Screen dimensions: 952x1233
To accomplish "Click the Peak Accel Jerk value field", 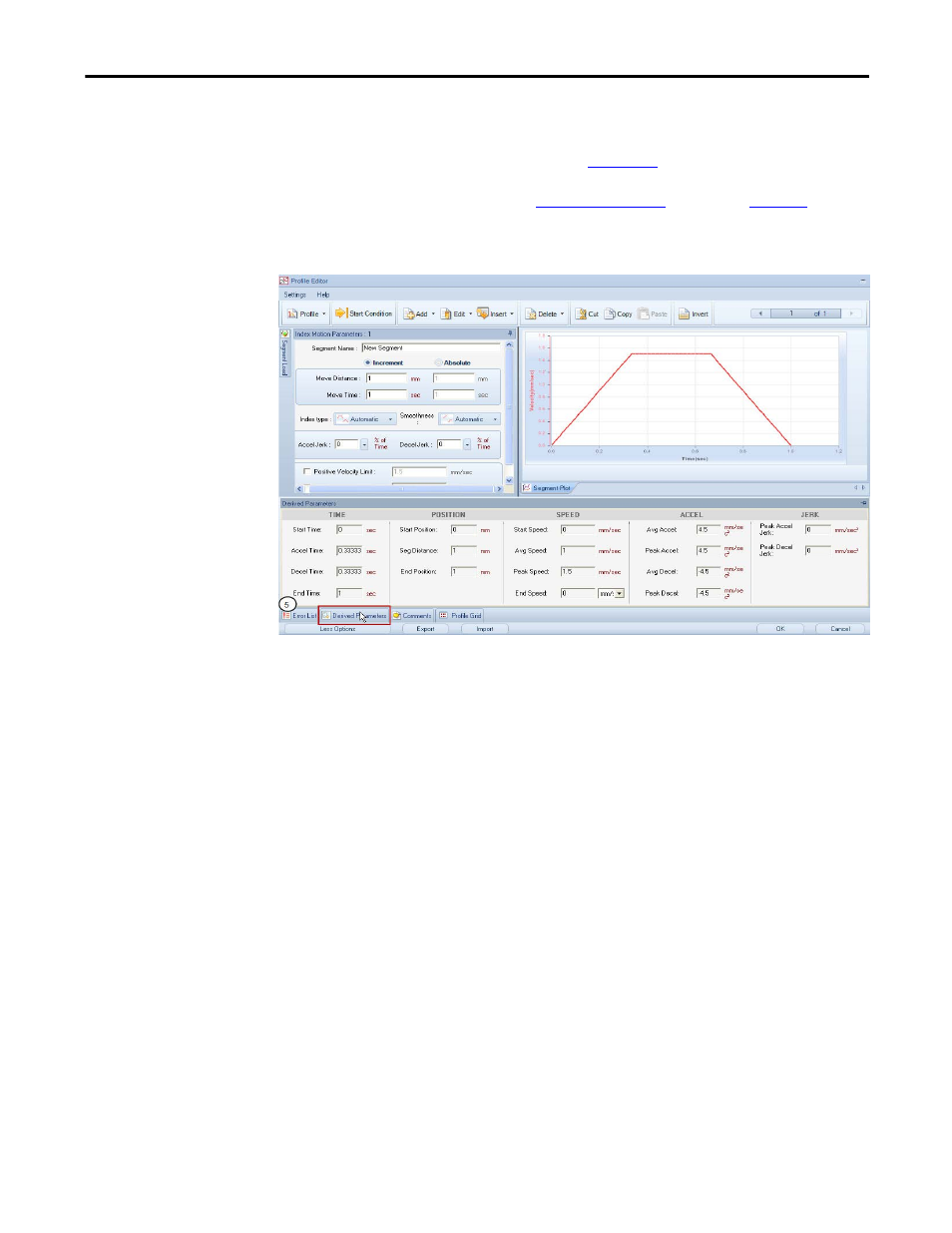I will pos(817,530).
